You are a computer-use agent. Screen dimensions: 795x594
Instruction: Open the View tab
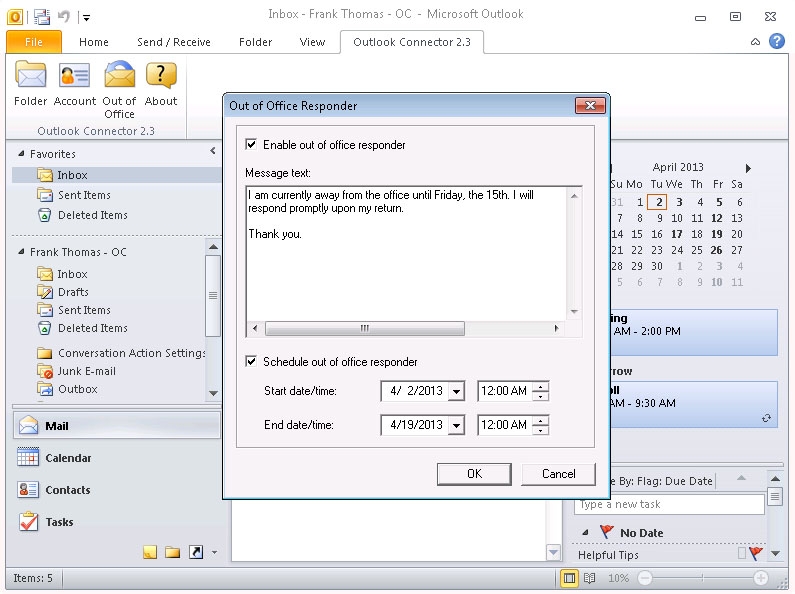[x=312, y=42]
